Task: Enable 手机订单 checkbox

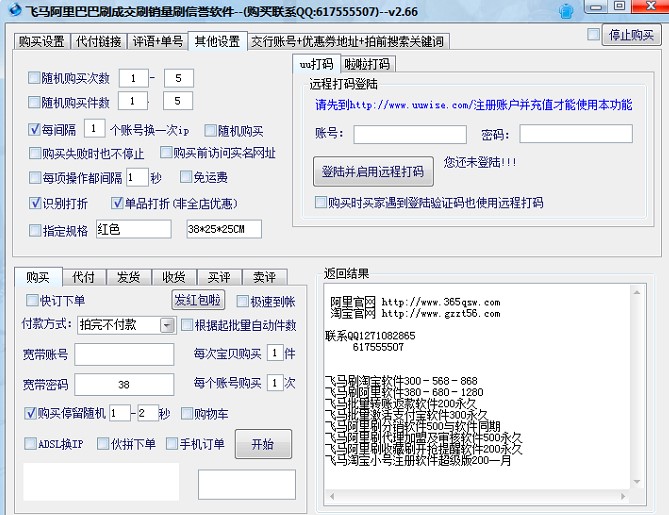Action: [x=172, y=443]
